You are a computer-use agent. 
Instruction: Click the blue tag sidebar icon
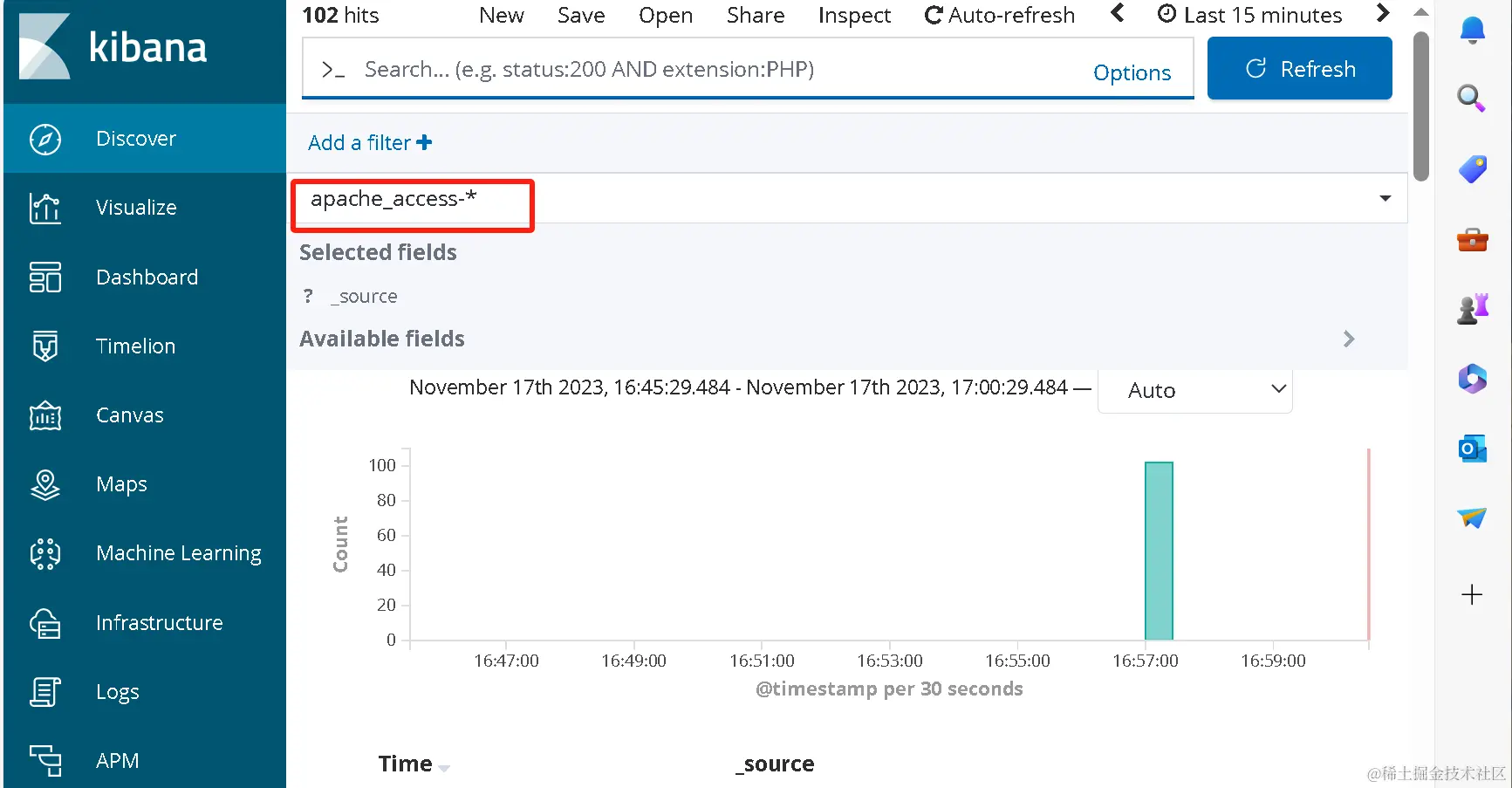click(x=1473, y=168)
